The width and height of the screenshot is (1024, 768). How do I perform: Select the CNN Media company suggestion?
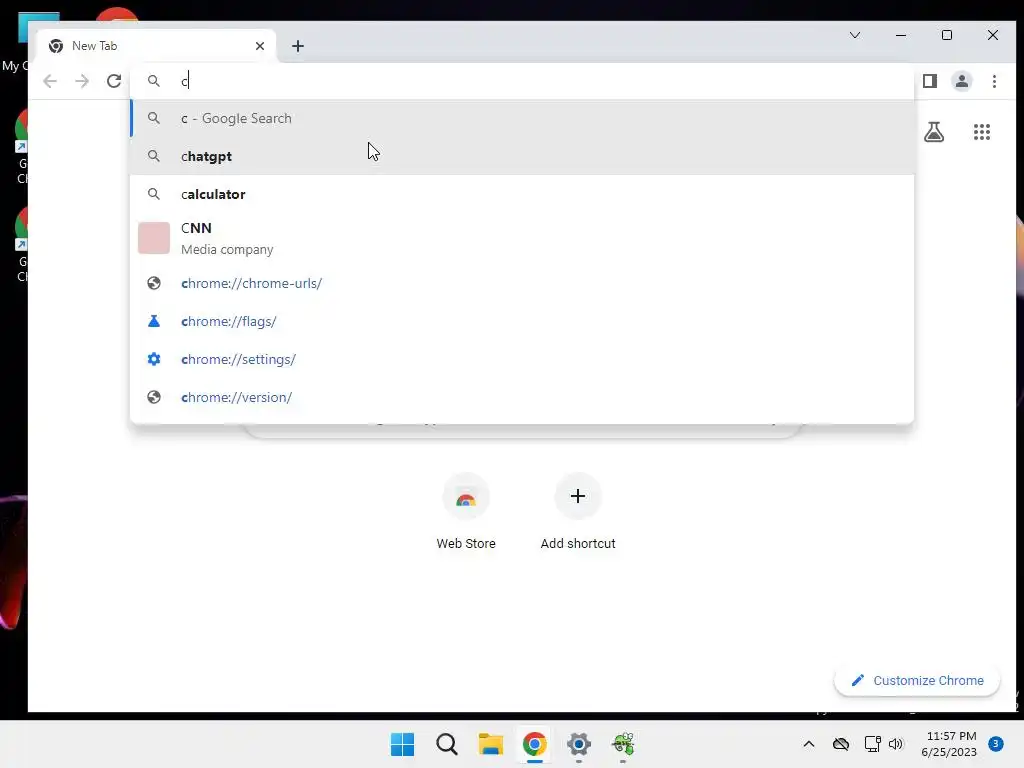click(x=522, y=238)
